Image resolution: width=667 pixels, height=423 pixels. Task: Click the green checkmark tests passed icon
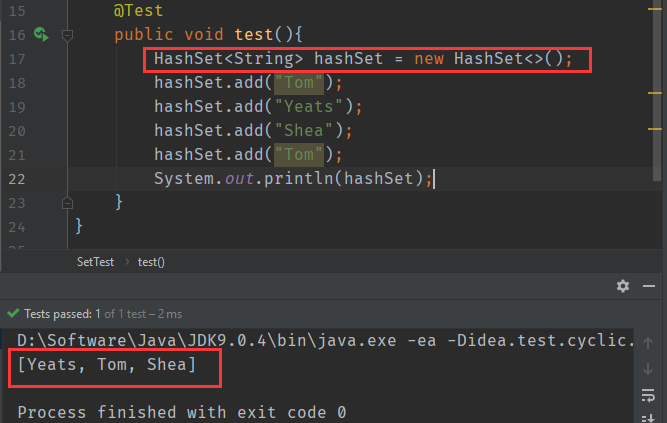coord(13,314)
